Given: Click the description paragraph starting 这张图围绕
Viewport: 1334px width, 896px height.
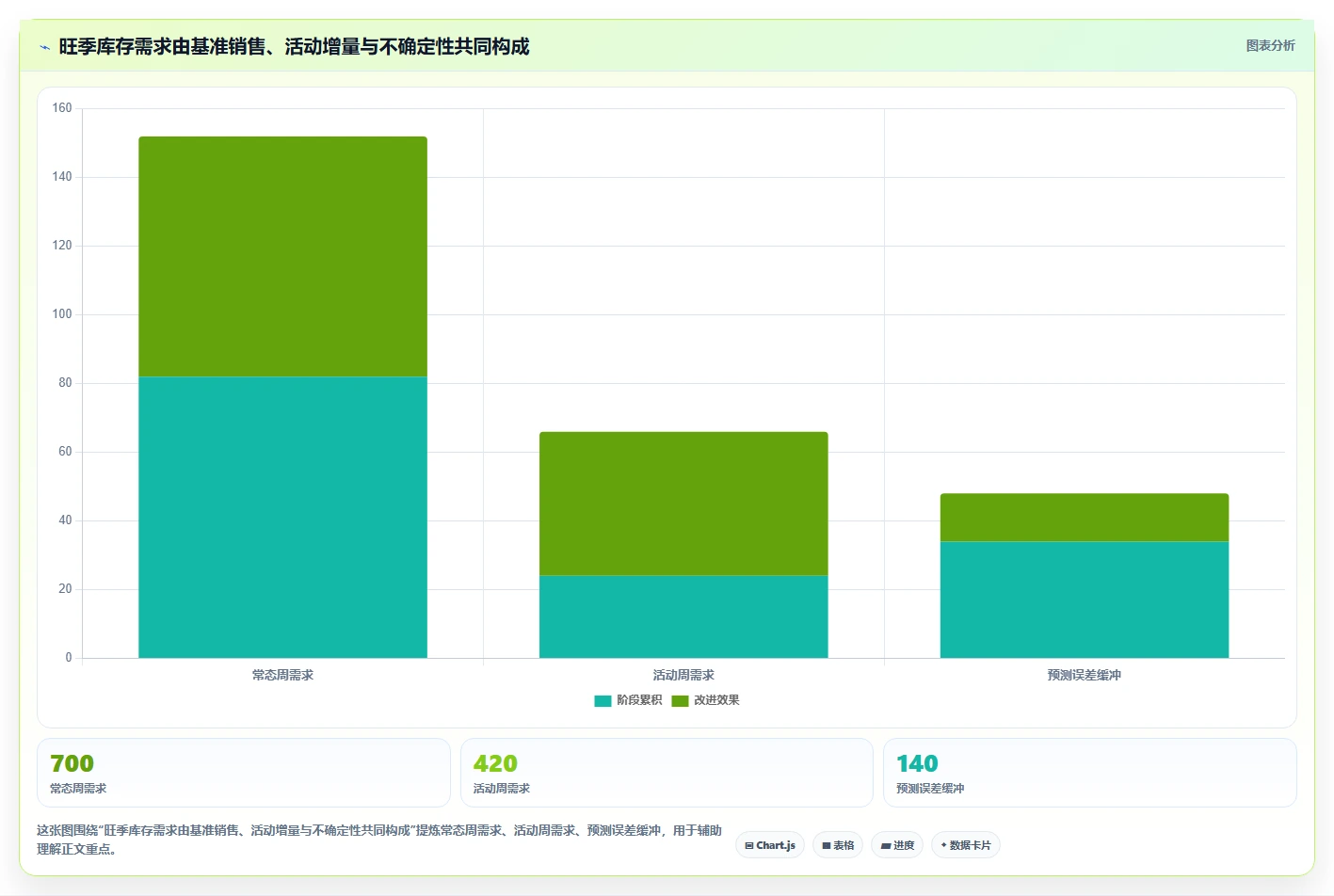Looking at the screenshot, I should point(379,840).
